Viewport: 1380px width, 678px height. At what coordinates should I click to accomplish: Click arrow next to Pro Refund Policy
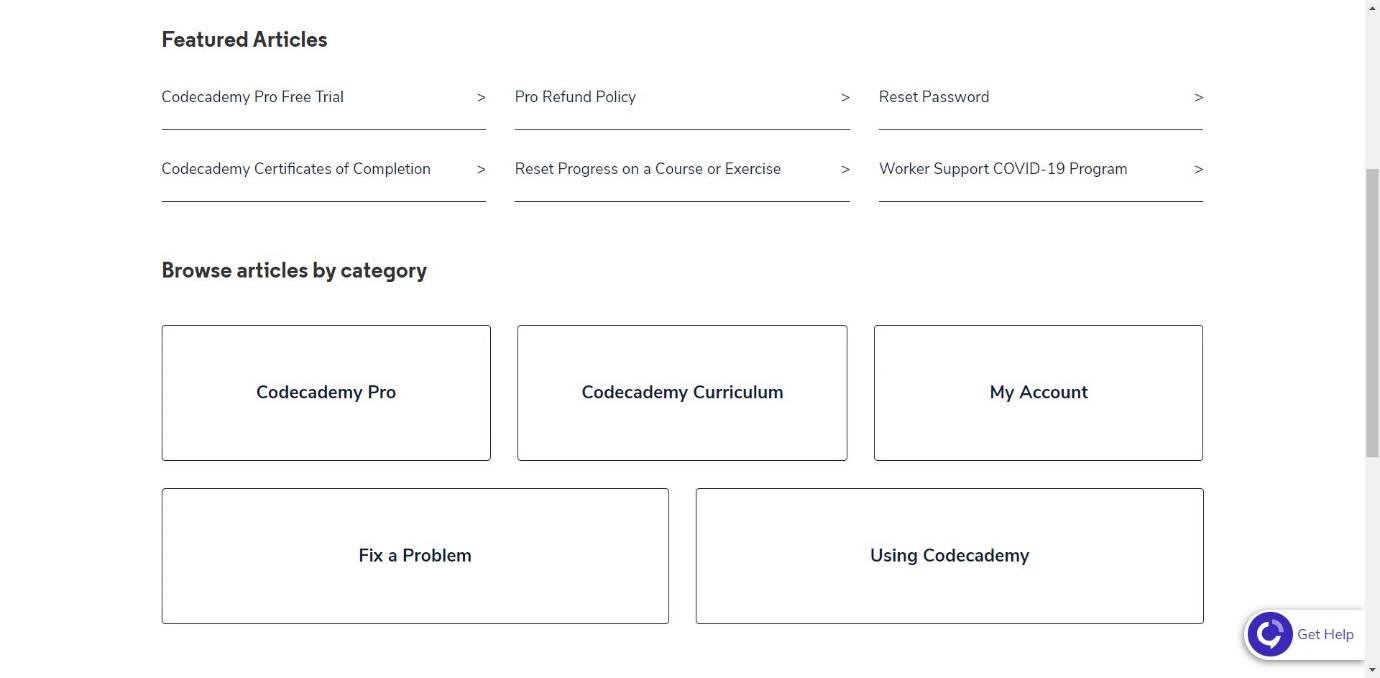pyautogui.click(x=845, y=97)
